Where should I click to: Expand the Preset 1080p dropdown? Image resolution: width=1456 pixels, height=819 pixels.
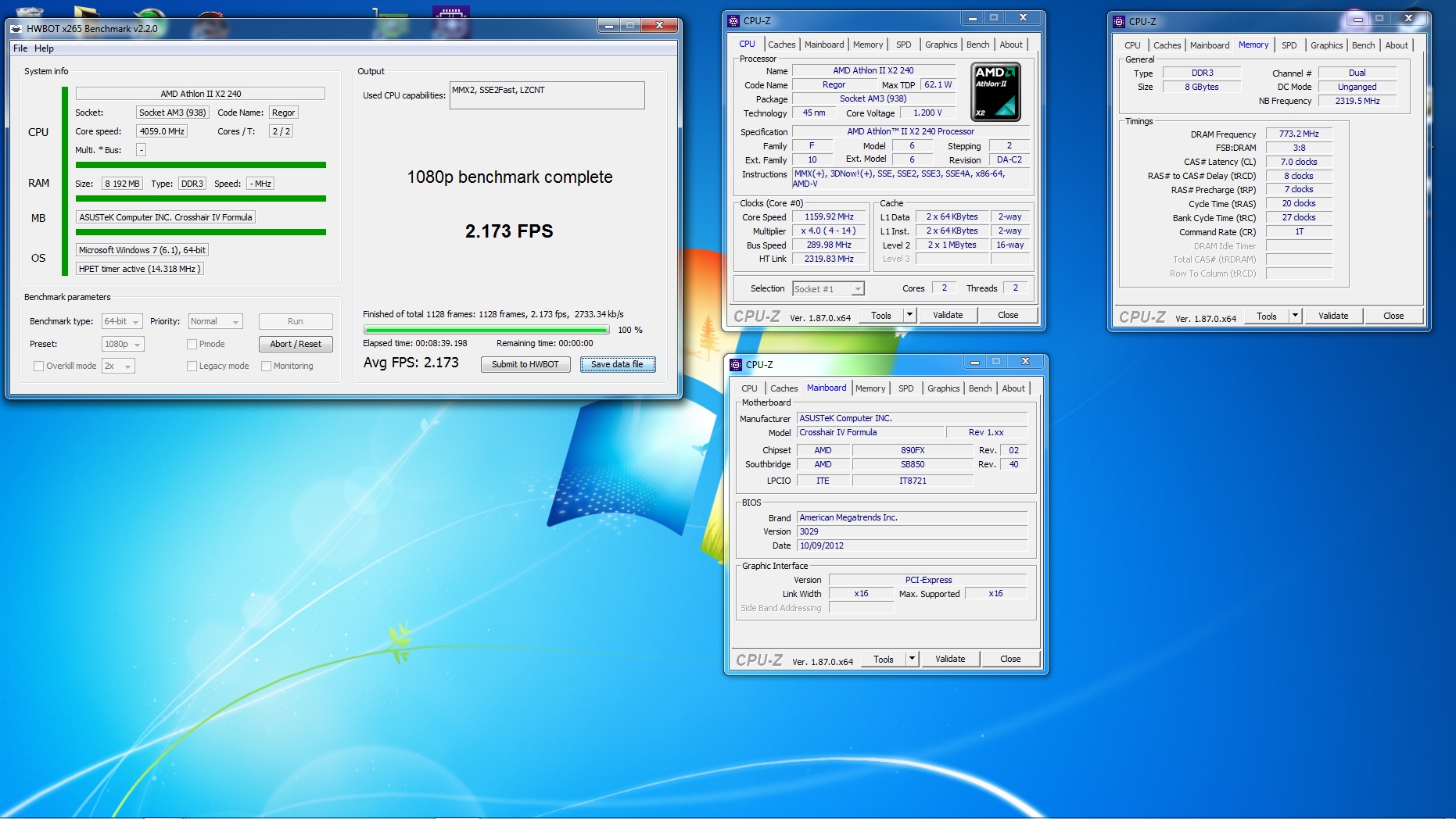click(x=123, y=345)
